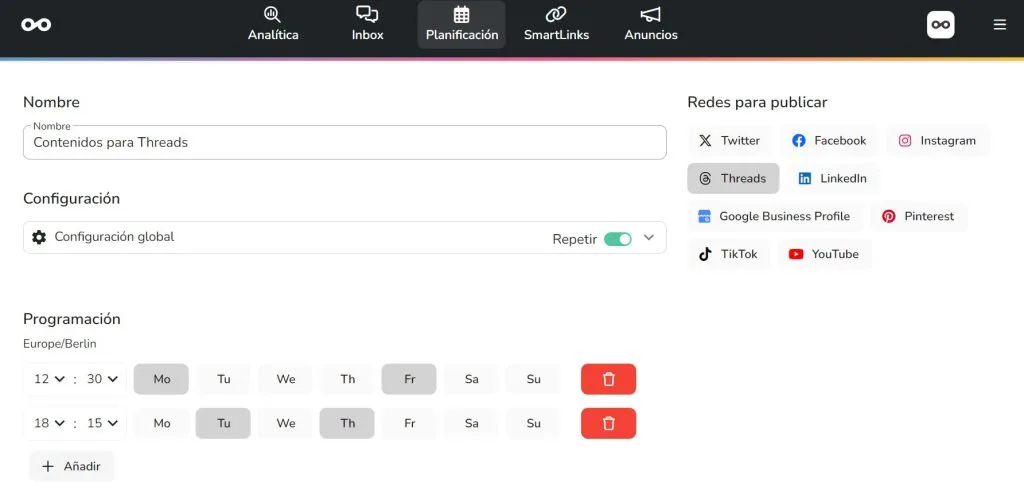Delete the 12:30 schedule row

point(609,379)
